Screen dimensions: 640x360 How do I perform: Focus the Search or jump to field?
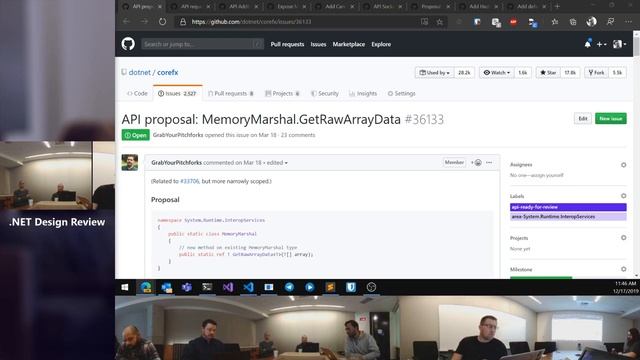(x=202, y=44)
